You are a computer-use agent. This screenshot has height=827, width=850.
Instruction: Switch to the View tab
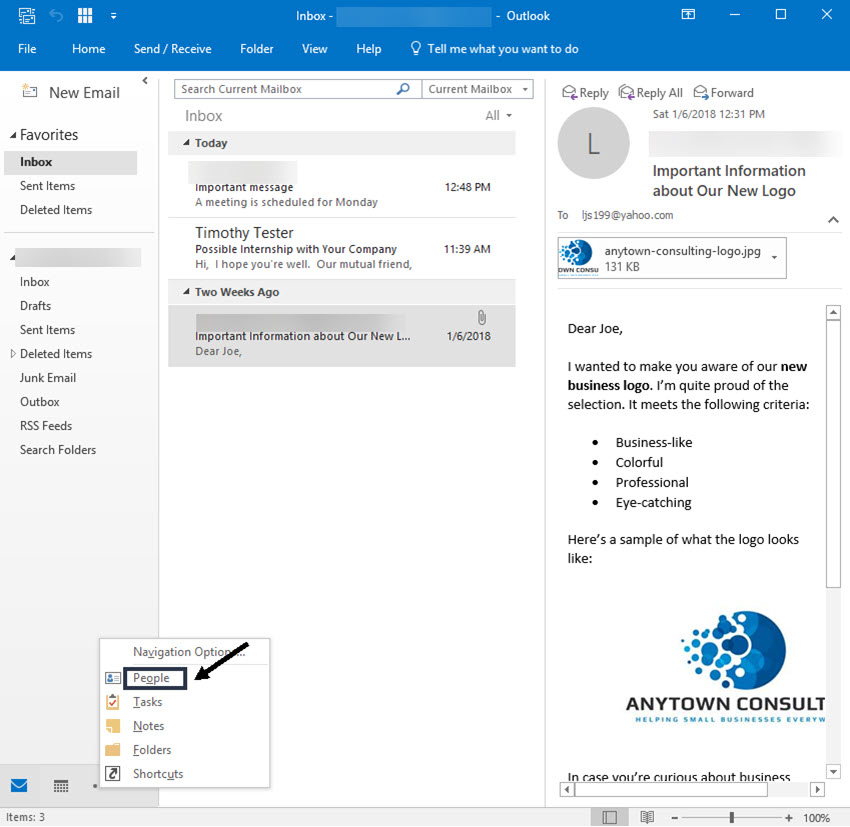point(314,48)
